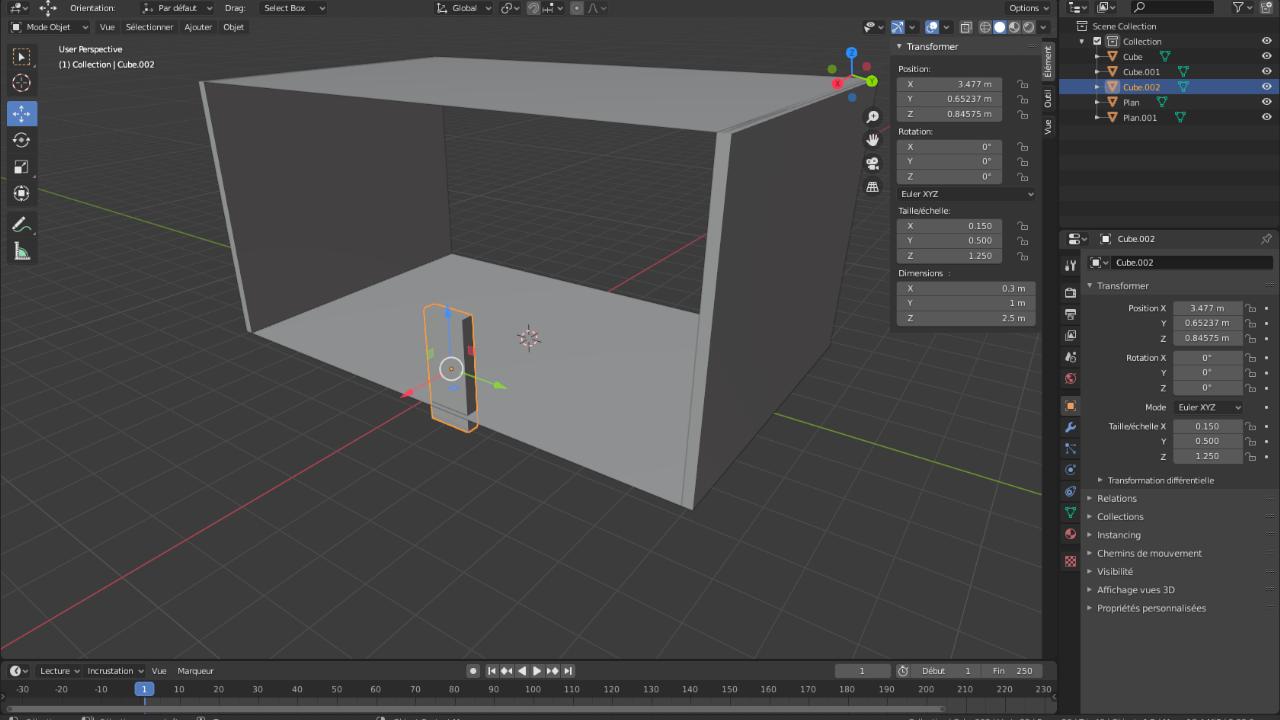Hide Cube.001 using the eye icon
Viewport: 1280px width, 720px height.
coord(1266,72)
